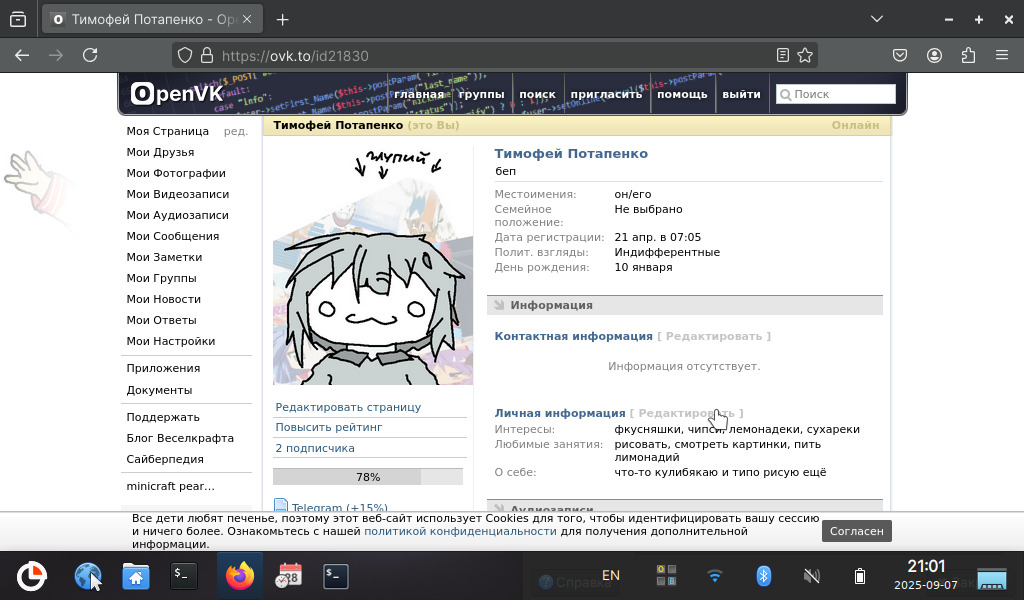Expand the list all tabs chevron
The height and width of the screenshot is (600, 1024).
coord(876,19)
